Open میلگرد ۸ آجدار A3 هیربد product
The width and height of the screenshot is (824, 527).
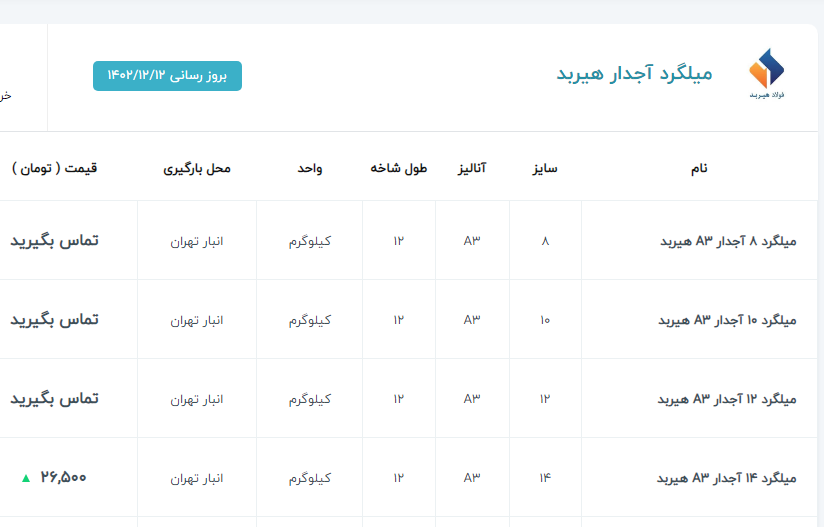coord(728,241)
